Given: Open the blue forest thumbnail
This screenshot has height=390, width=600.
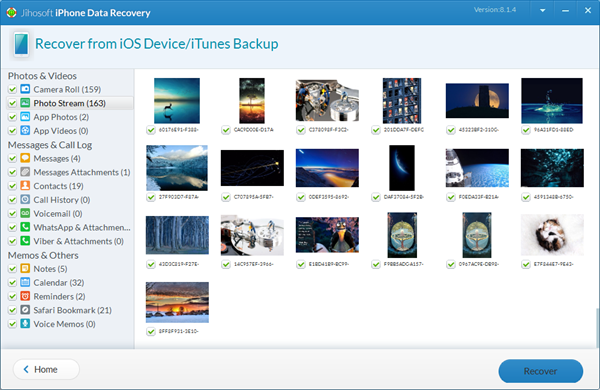Looking at the screenshot, I should point(177,235).
